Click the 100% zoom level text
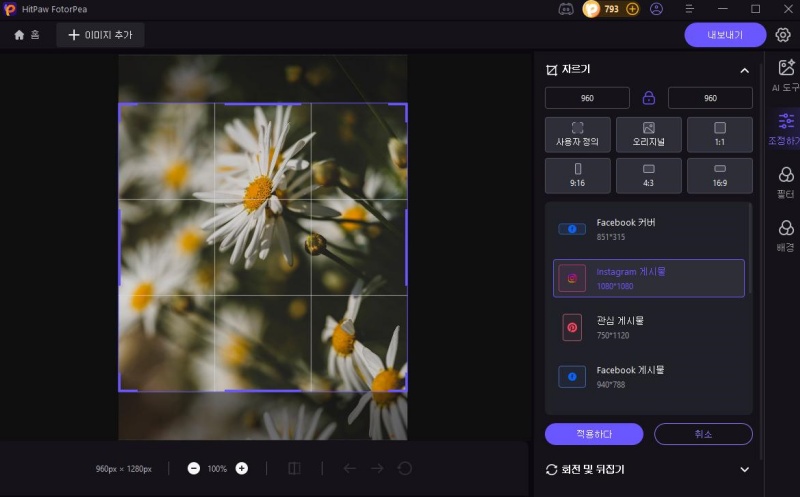The image size is (800, 497). pyautogui.click(x=217, y=469)
